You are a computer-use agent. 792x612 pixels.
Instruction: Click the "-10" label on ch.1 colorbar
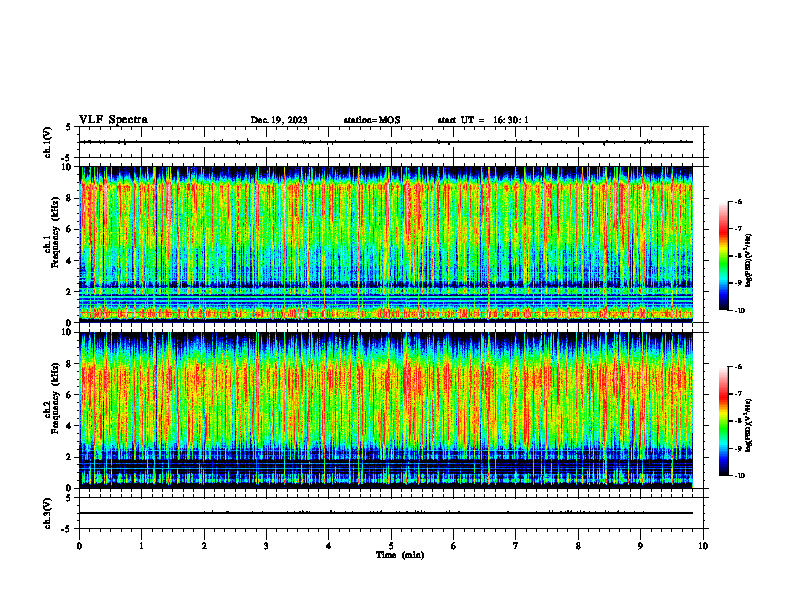tap(739, 311)
